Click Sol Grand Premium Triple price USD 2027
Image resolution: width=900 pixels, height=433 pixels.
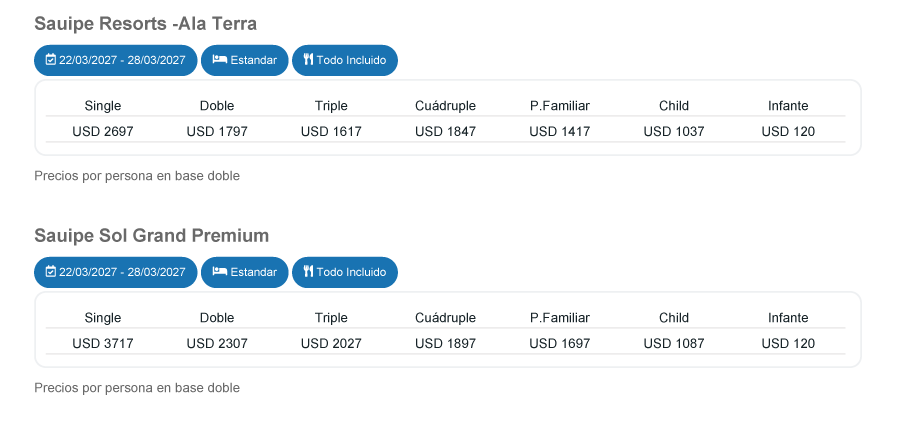(331, 343)
